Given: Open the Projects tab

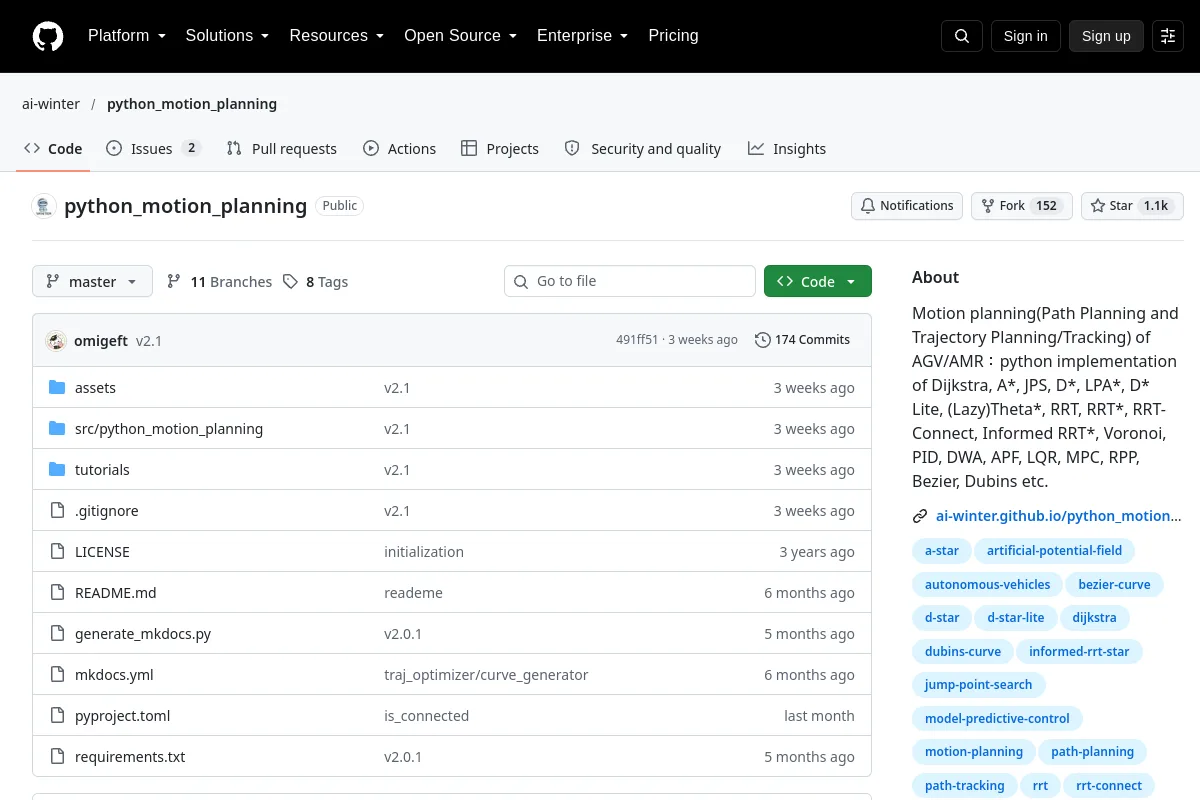Looking at the screenshot, I should click(x=500, y=149).
